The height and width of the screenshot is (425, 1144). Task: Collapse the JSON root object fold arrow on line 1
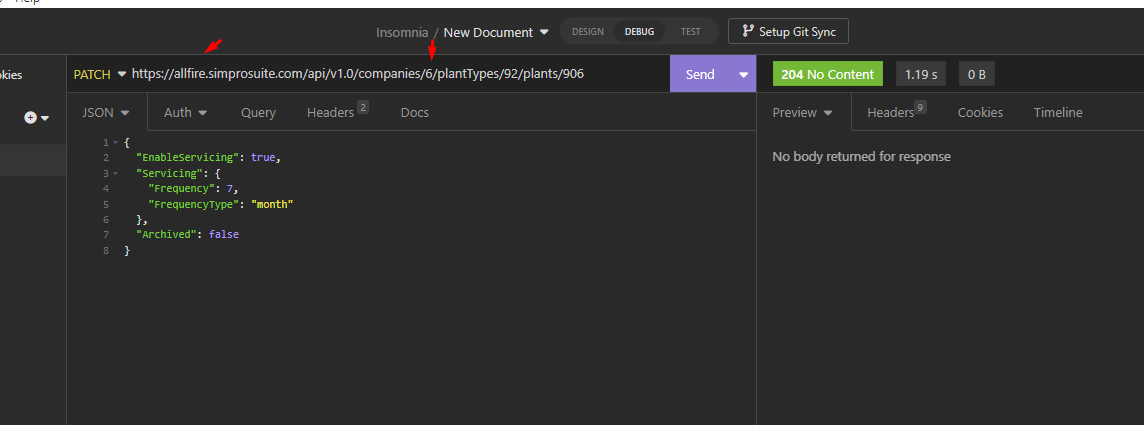click(x=115, y=142)
